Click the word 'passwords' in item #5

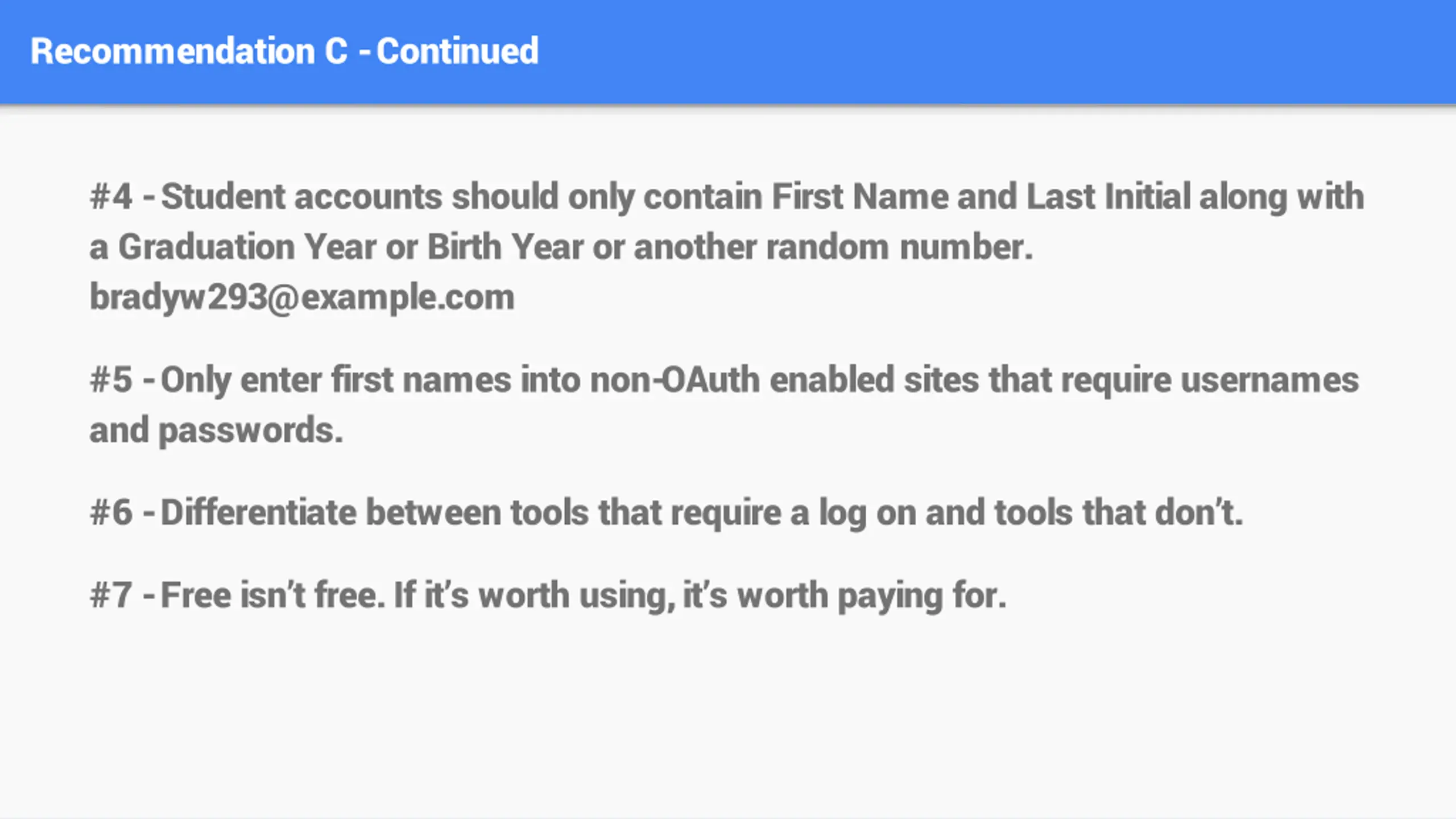[x=250, y=431]
